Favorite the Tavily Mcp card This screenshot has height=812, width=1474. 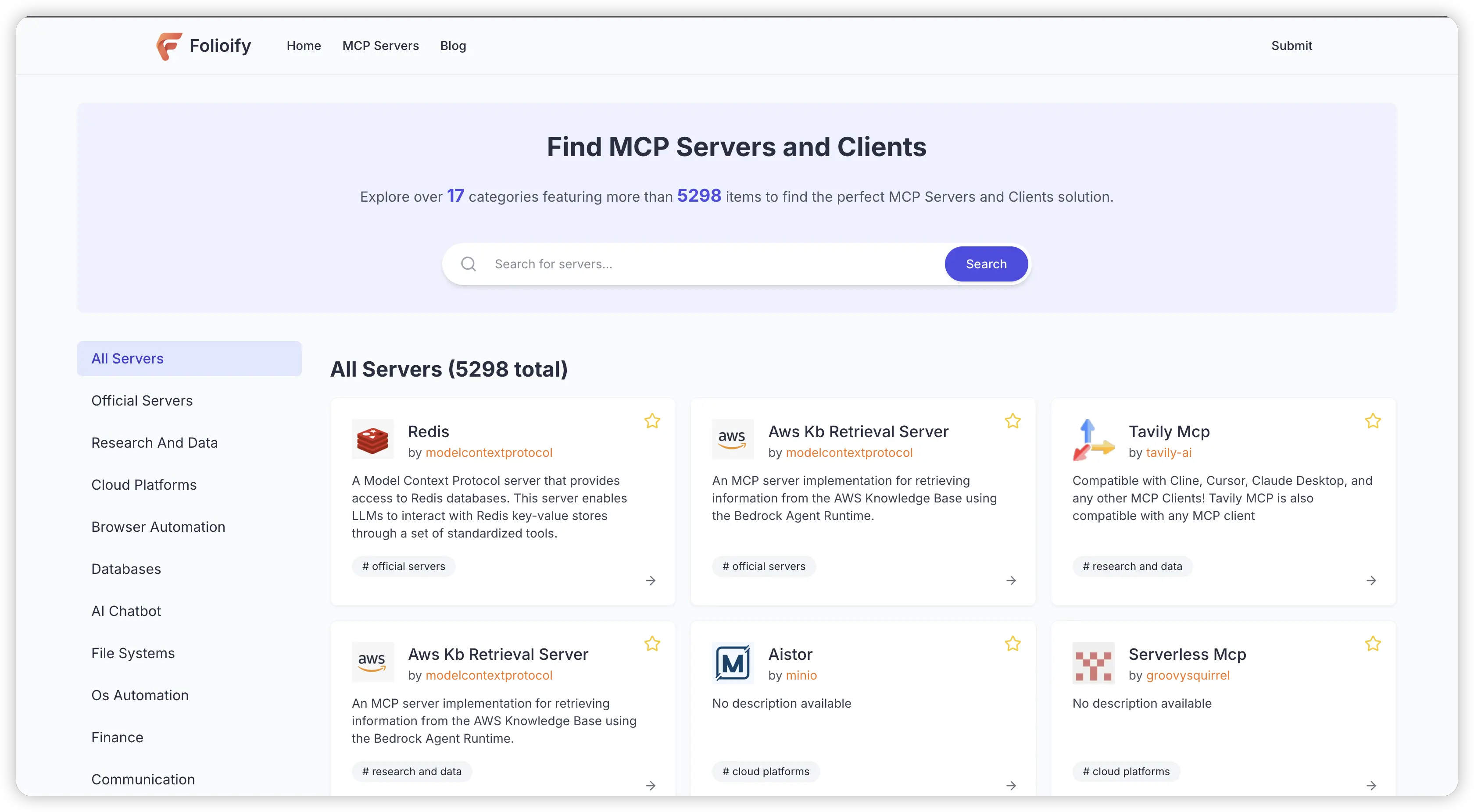[1373, 421]
